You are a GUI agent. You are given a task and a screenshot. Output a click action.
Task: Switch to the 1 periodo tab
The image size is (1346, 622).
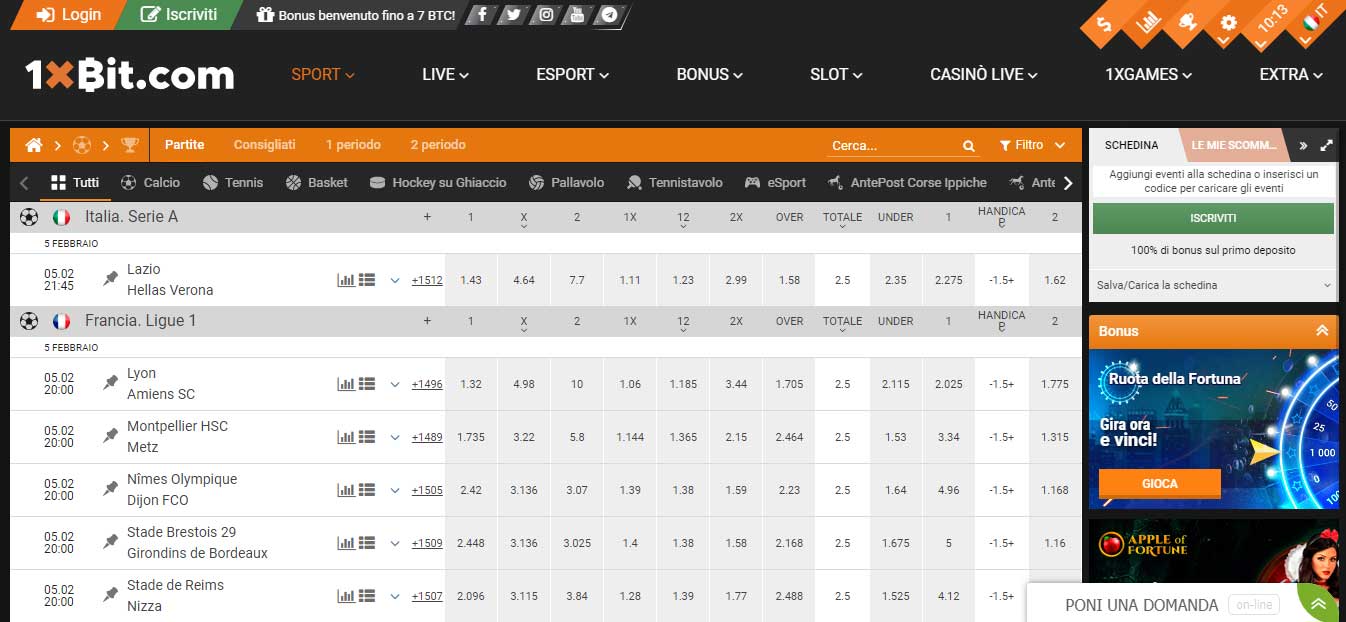(353, 145)
